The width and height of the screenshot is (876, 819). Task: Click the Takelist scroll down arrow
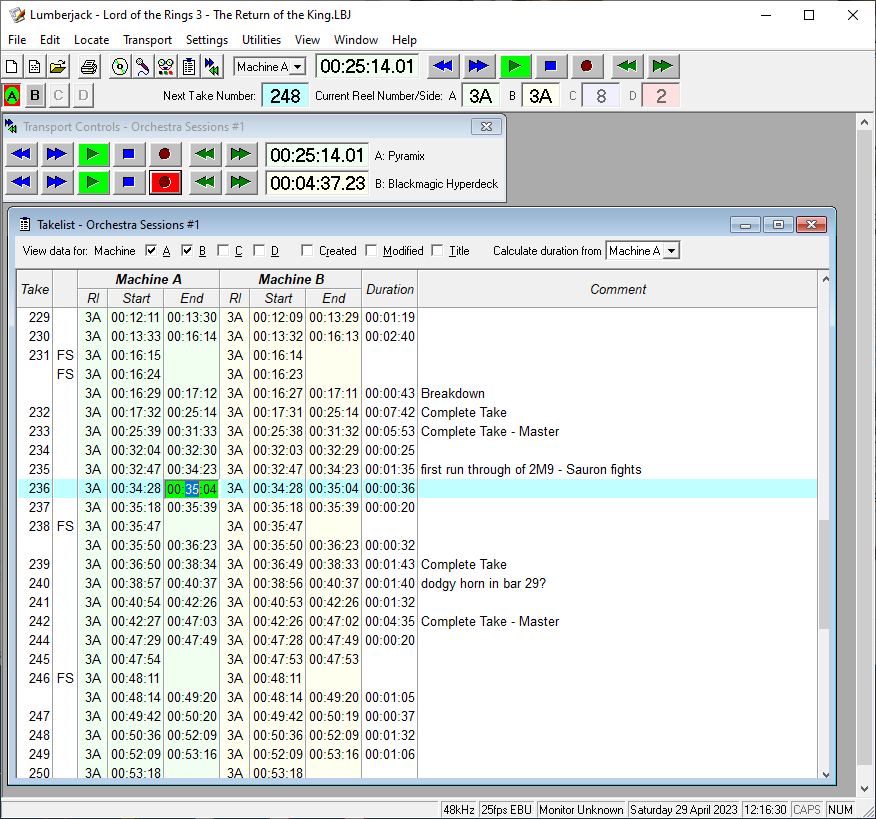click(825, 774)
